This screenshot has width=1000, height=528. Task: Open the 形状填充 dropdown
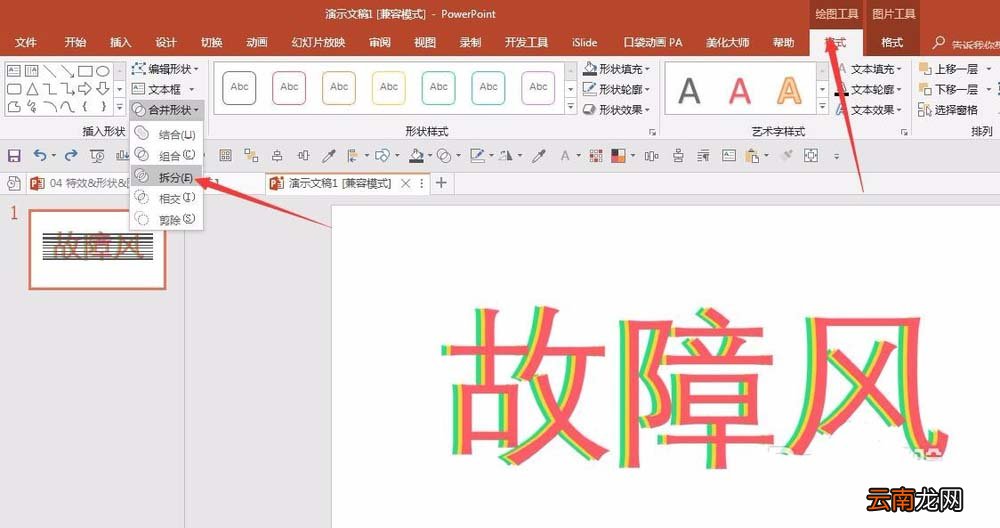point(617,68)
